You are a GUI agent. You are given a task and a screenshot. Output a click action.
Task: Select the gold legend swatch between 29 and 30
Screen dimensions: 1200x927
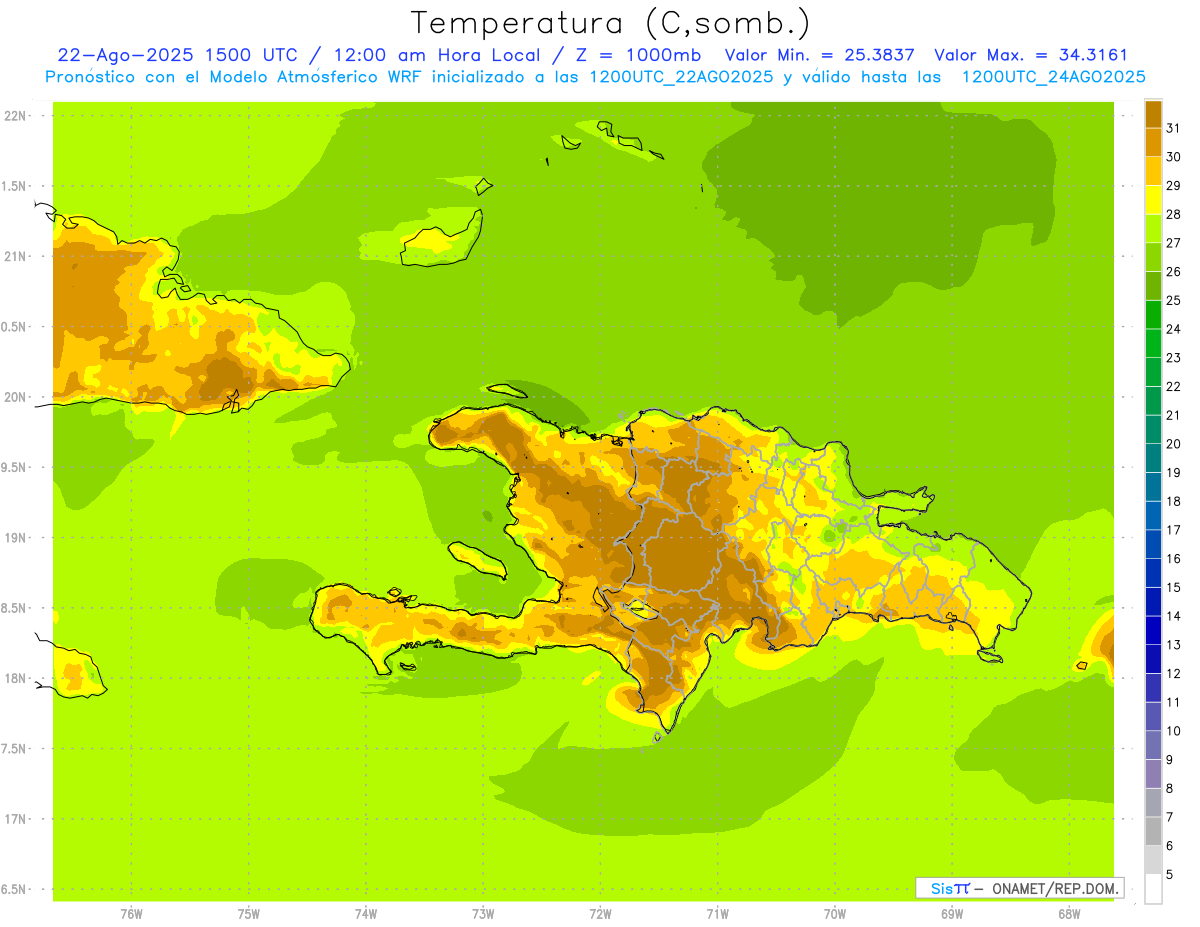pyautogui.click(x=1153, y=172)
